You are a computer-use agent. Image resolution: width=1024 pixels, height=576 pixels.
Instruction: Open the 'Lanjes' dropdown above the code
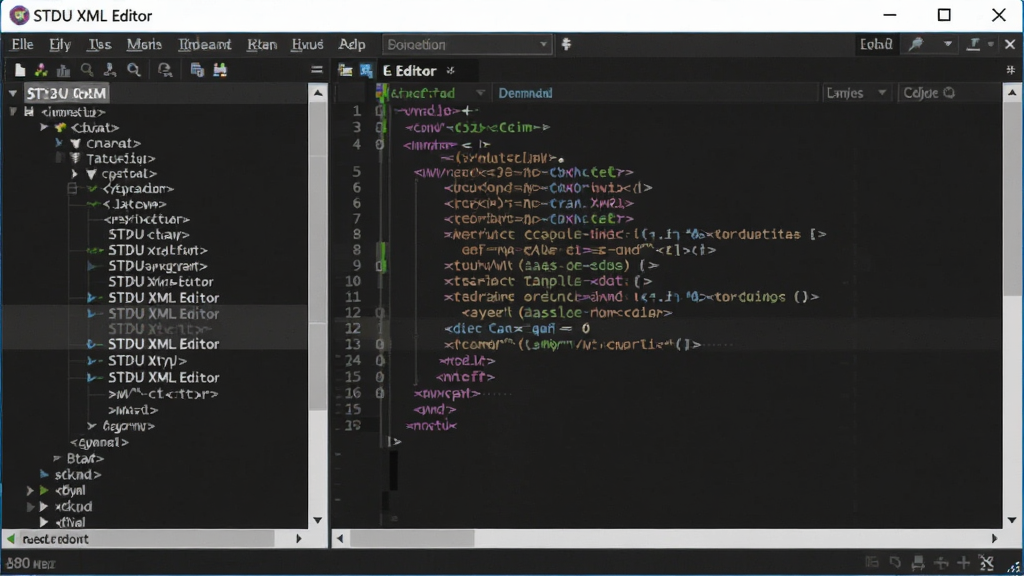coord(856,93)
